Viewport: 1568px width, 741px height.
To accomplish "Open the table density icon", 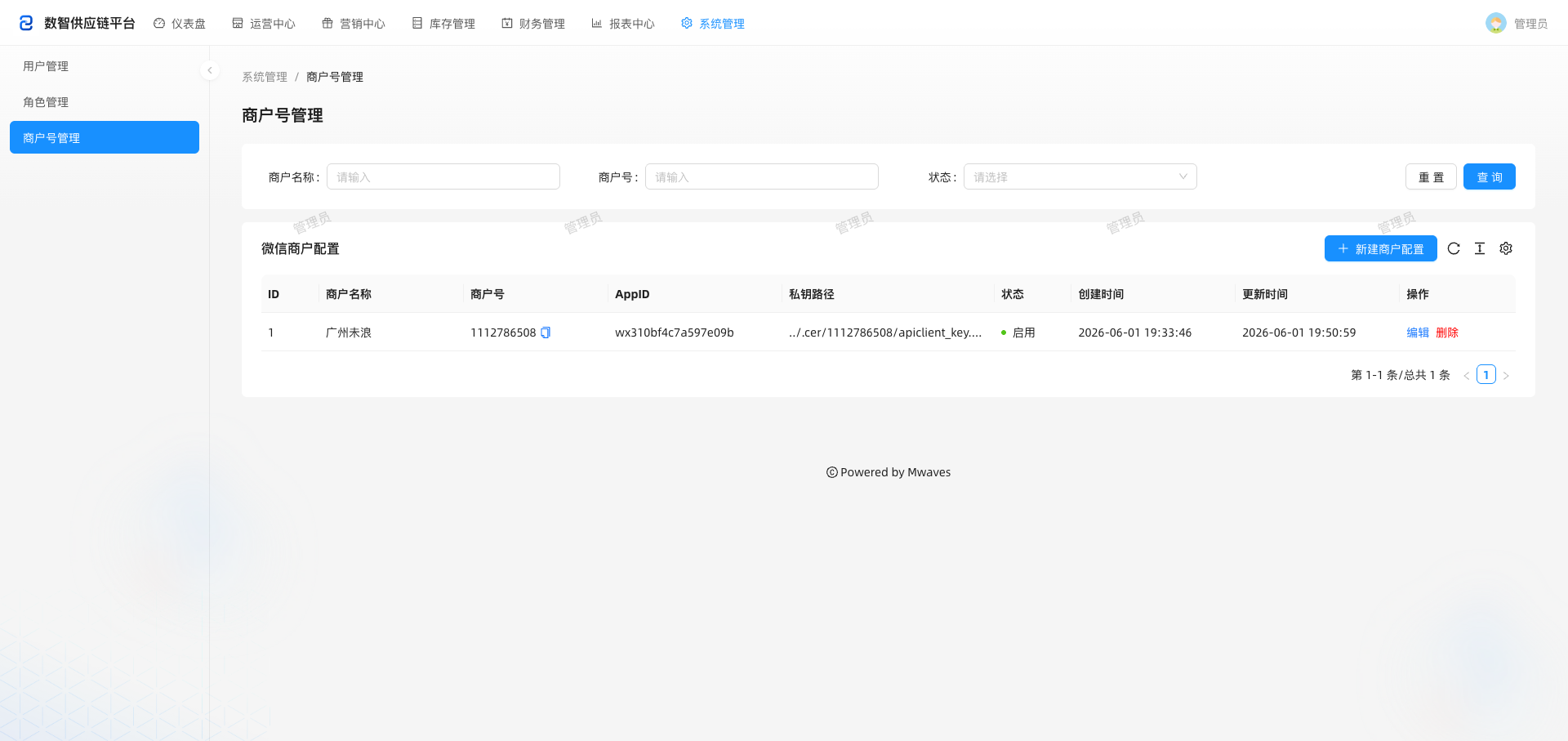I will pos(1480,248).
